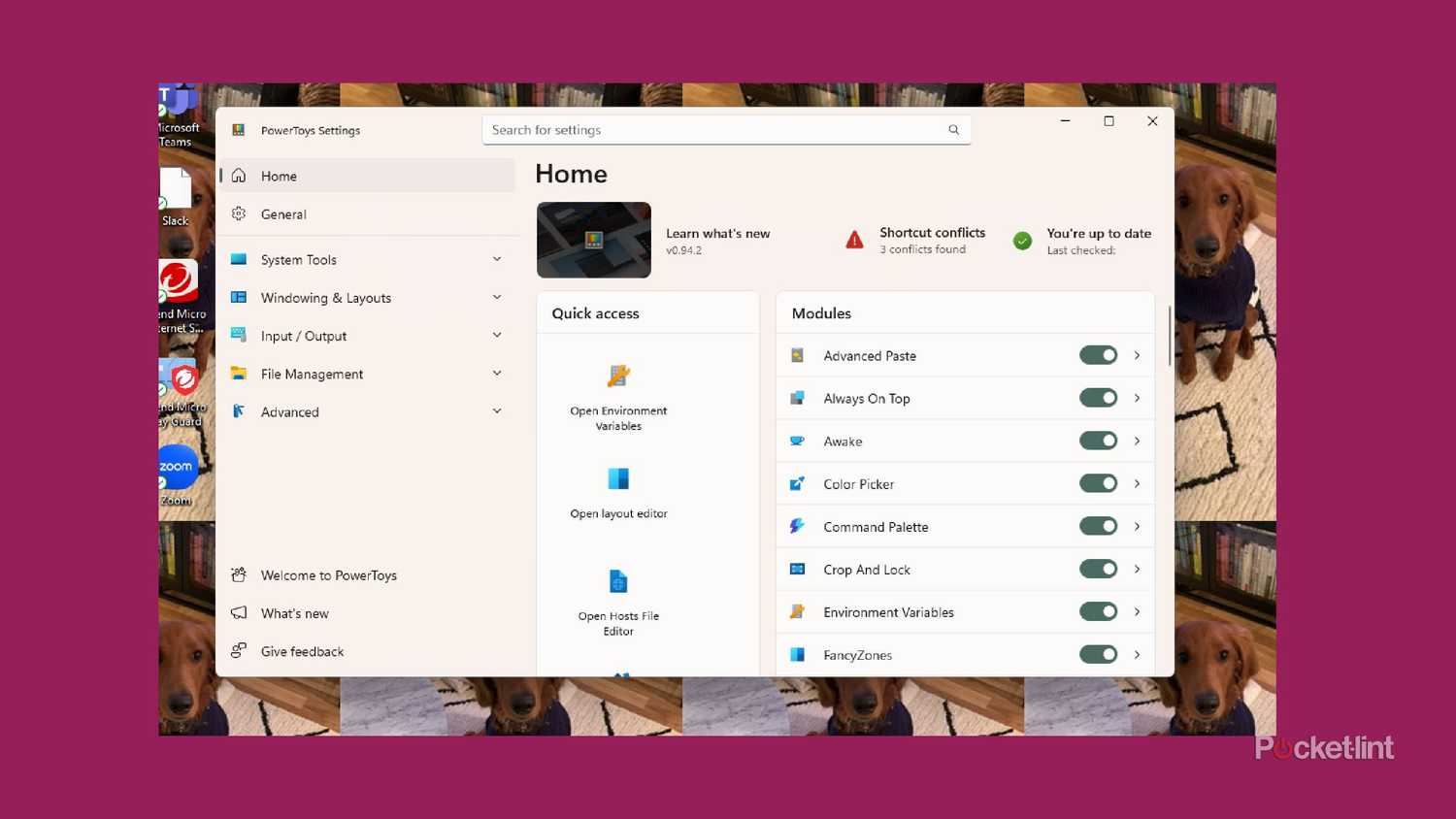The width and height of the screenshot is (1456, 819).
Task: Click the search magnifier icon
Action: coord(953,130)
